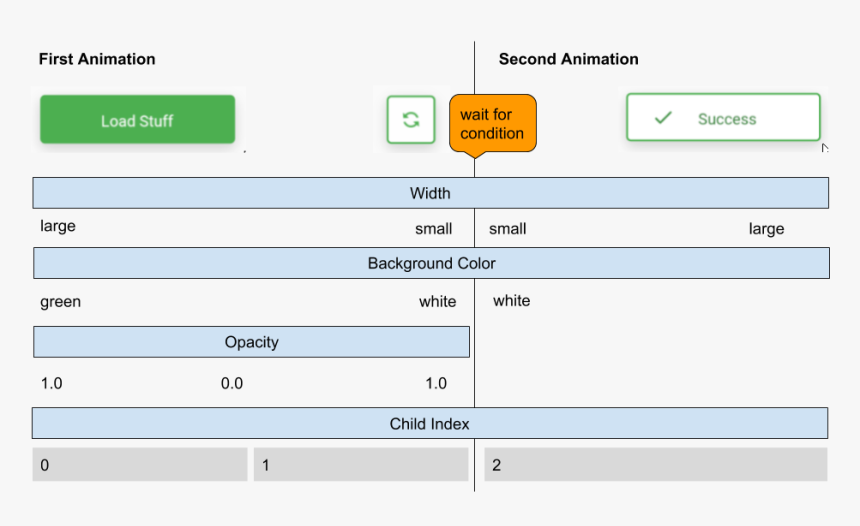Click the Success button label

(x=727, y=119)
